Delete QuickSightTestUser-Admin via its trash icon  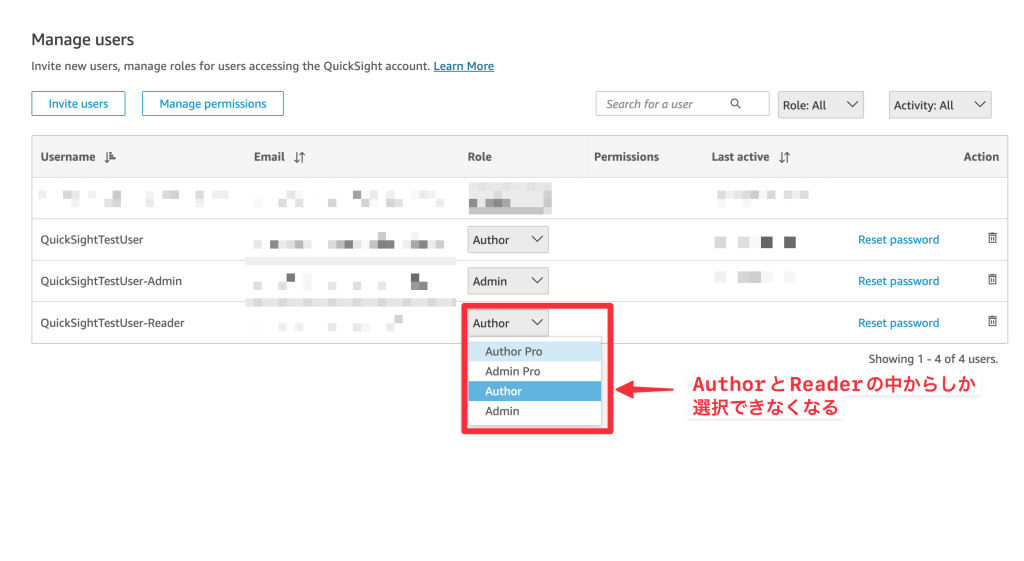tap(992, 280)
